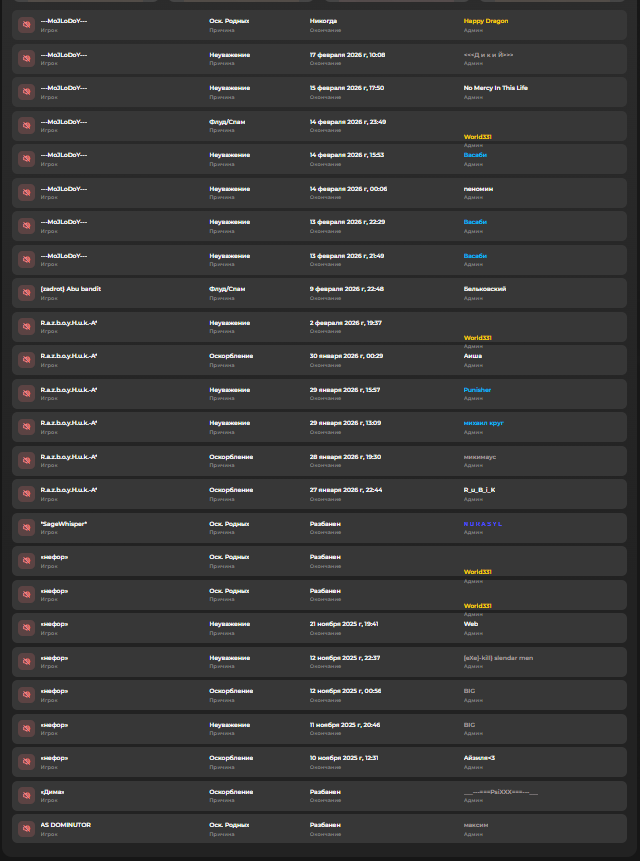This screenshot has height=861, width=640.
Task: Click ban icon in the 2 февраля 2026 row
Action: point(26,326)
